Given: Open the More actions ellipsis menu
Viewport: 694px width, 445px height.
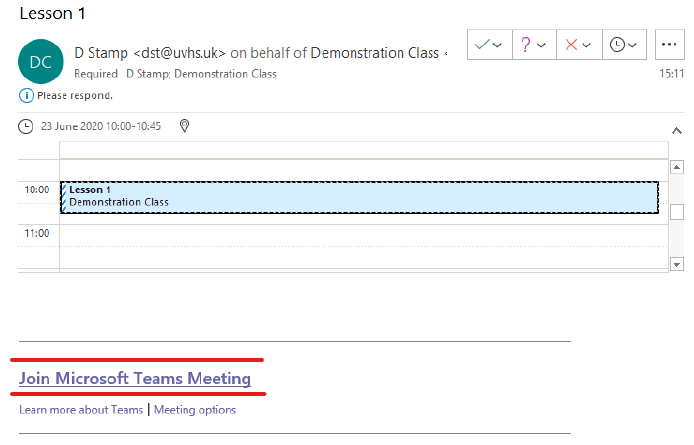Looking at the screenshot, I should pyautogui.click(x=669, y=45).
